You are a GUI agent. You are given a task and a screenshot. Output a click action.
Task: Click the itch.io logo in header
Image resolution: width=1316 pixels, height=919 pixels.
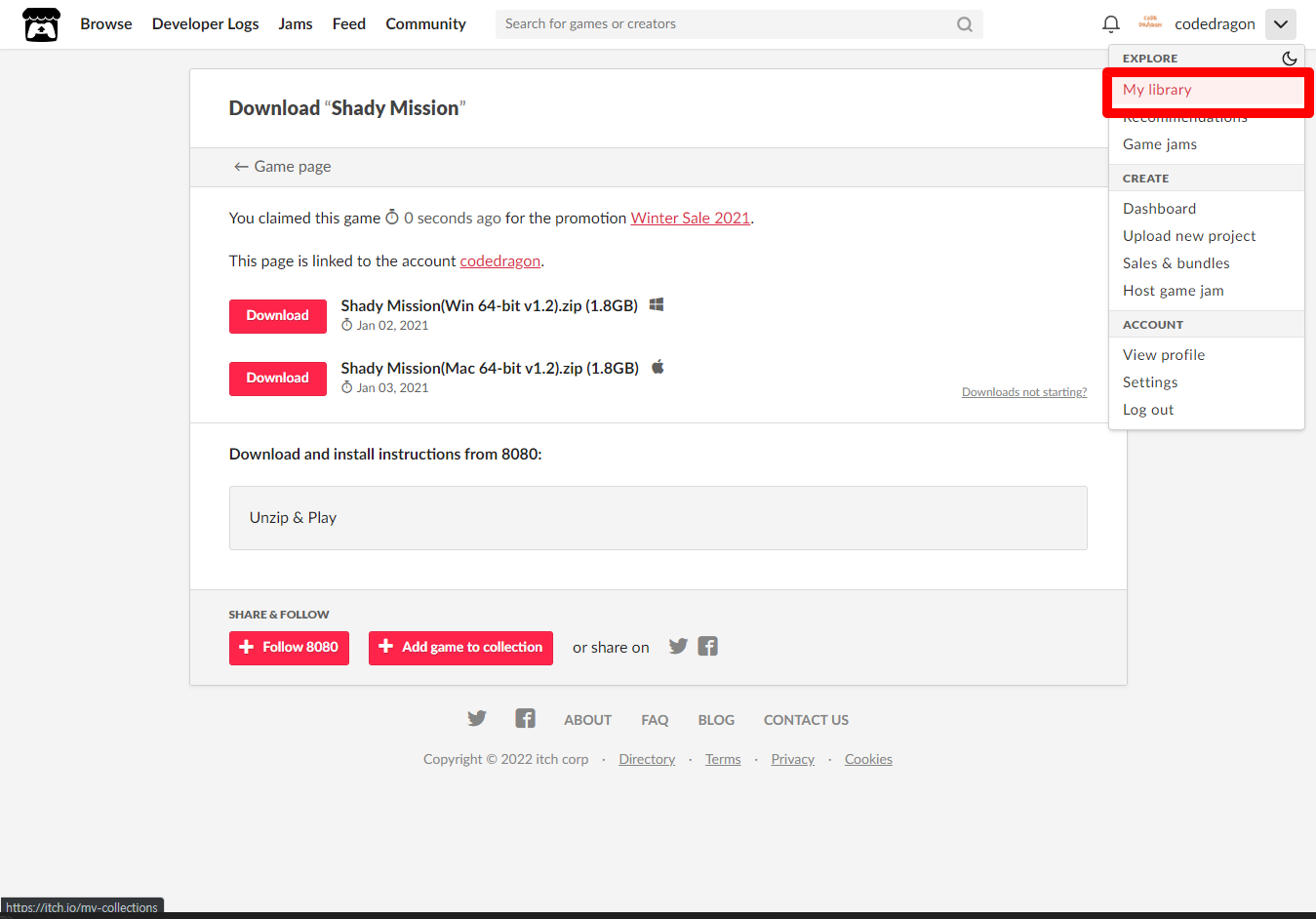pos(41,24)
